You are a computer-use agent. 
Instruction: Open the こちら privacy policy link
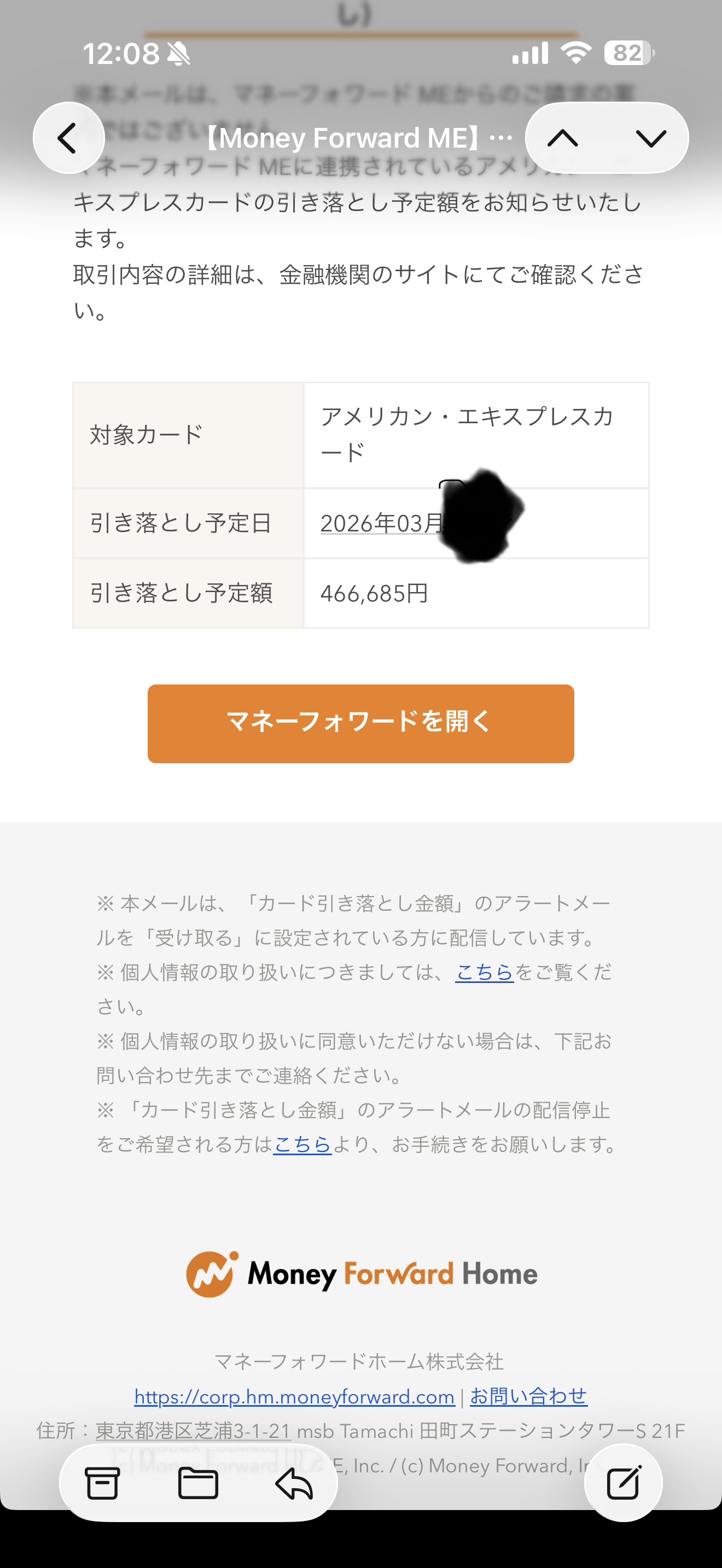point(485,972)
